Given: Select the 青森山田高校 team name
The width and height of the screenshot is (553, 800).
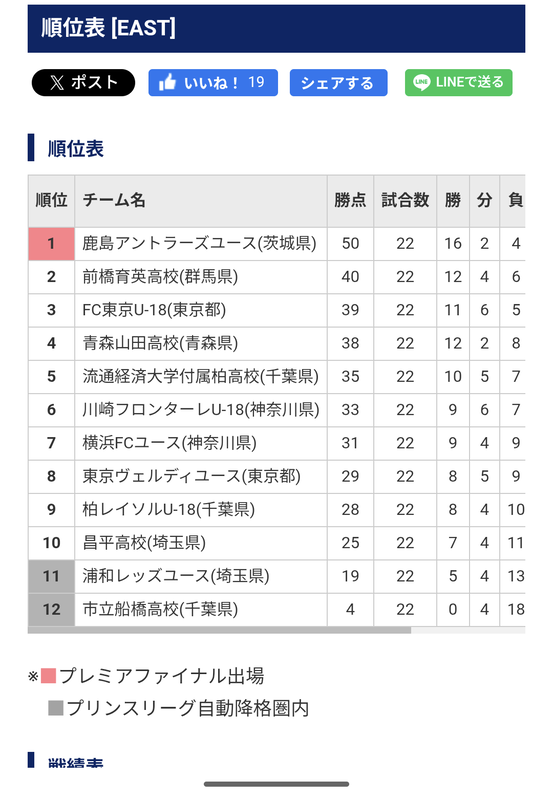Looking at the screenshot, I should click(x=160, y=343).
